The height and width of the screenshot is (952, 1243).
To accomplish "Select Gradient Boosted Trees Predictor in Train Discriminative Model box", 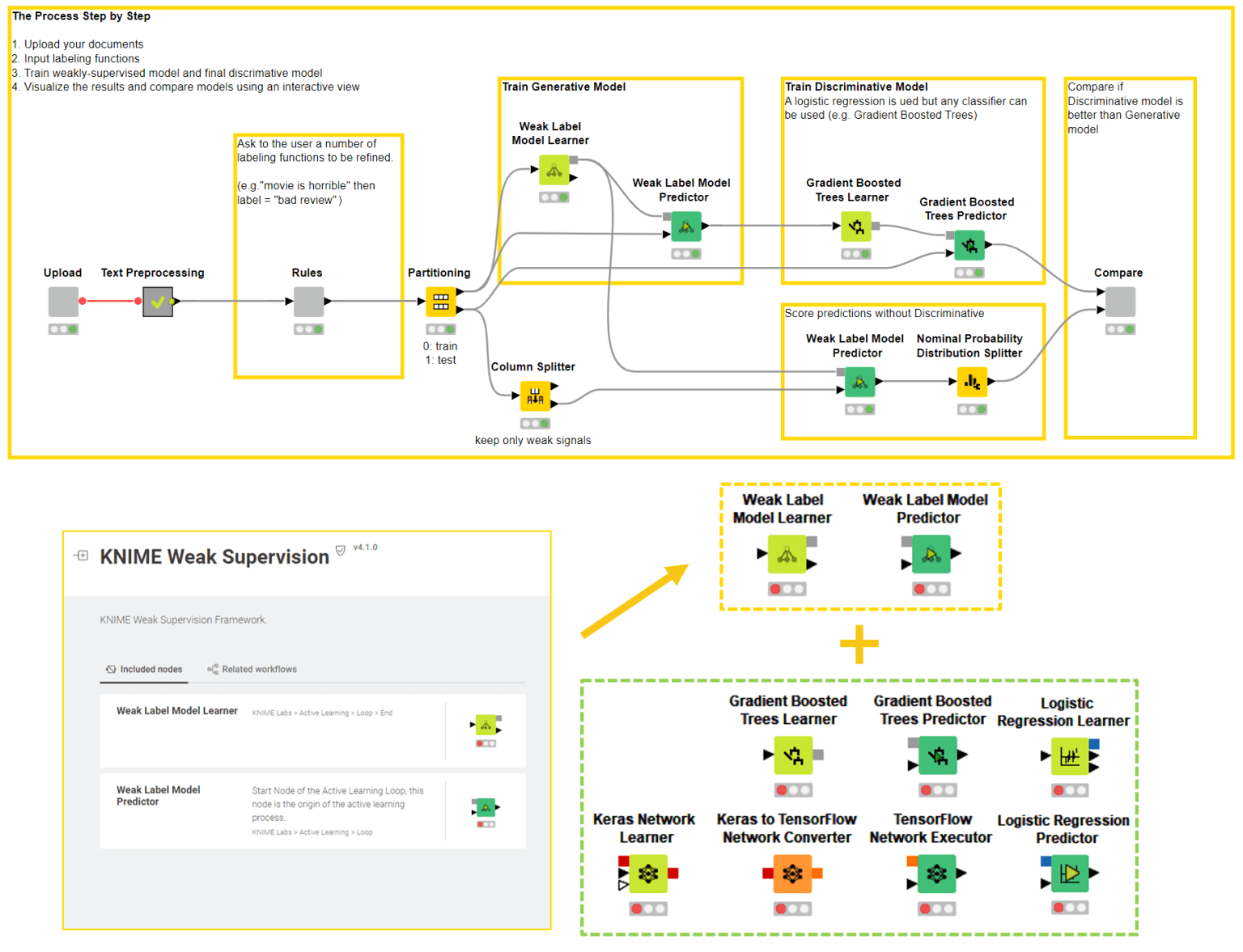I will coord(969,245).
